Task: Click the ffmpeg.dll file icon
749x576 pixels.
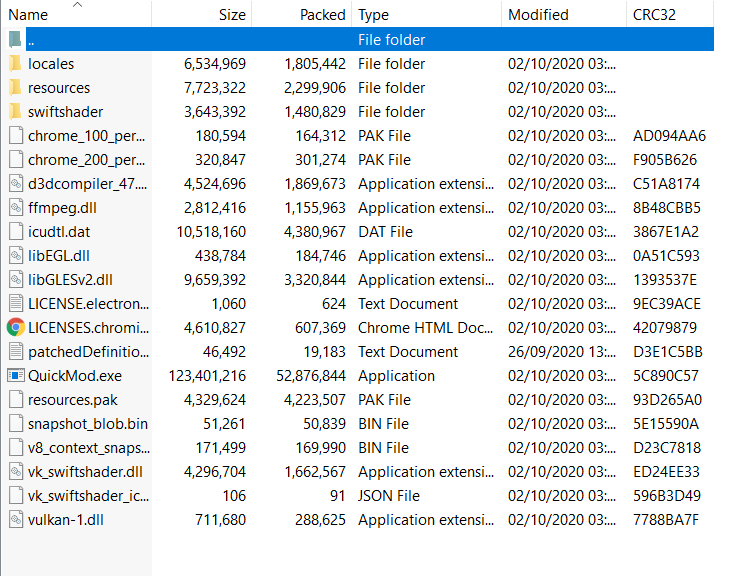Action: click(15, 208)
